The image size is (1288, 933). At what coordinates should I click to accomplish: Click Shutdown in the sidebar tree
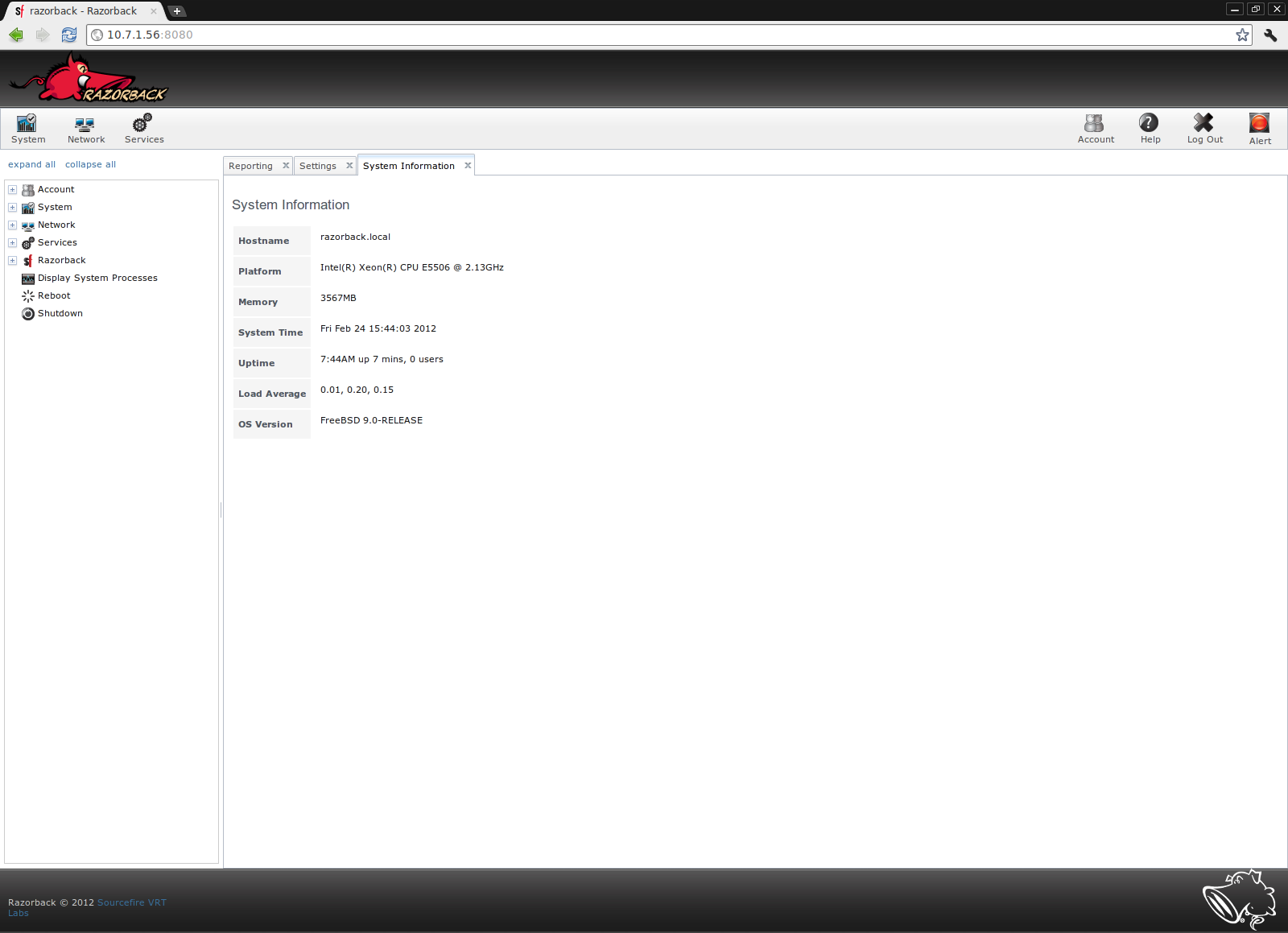click(60, 313)
